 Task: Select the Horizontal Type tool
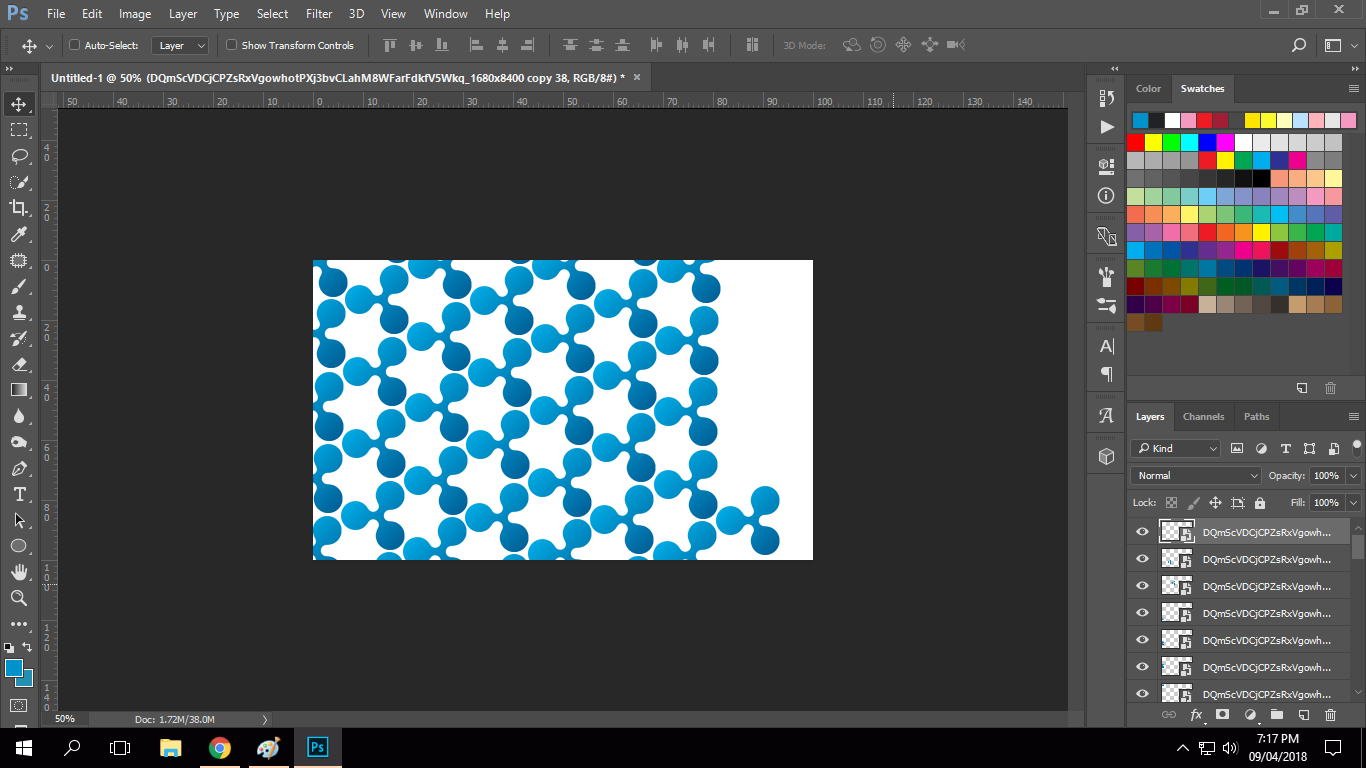(19, 494)
